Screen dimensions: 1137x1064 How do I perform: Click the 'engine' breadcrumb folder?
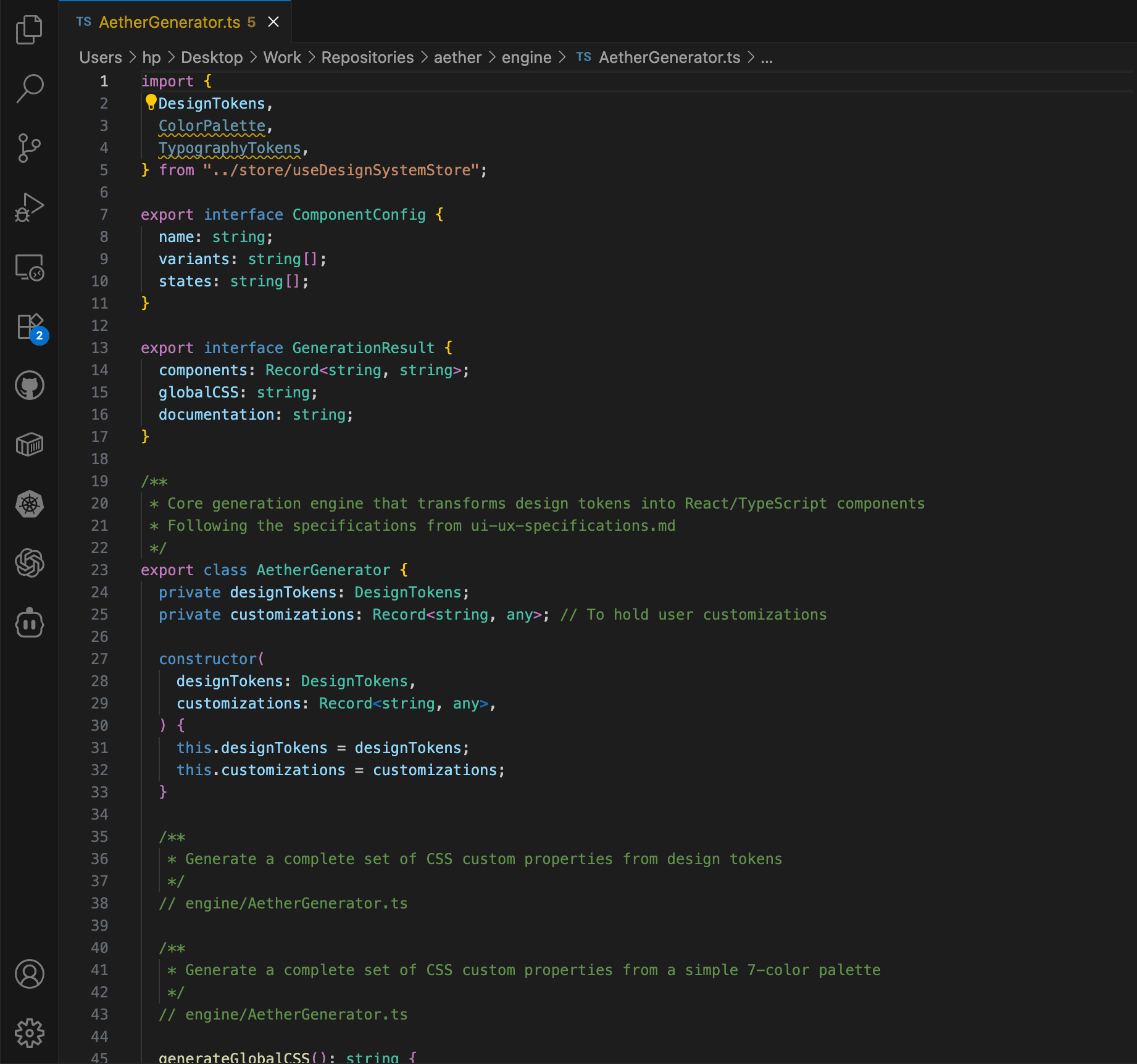(526, 57)
